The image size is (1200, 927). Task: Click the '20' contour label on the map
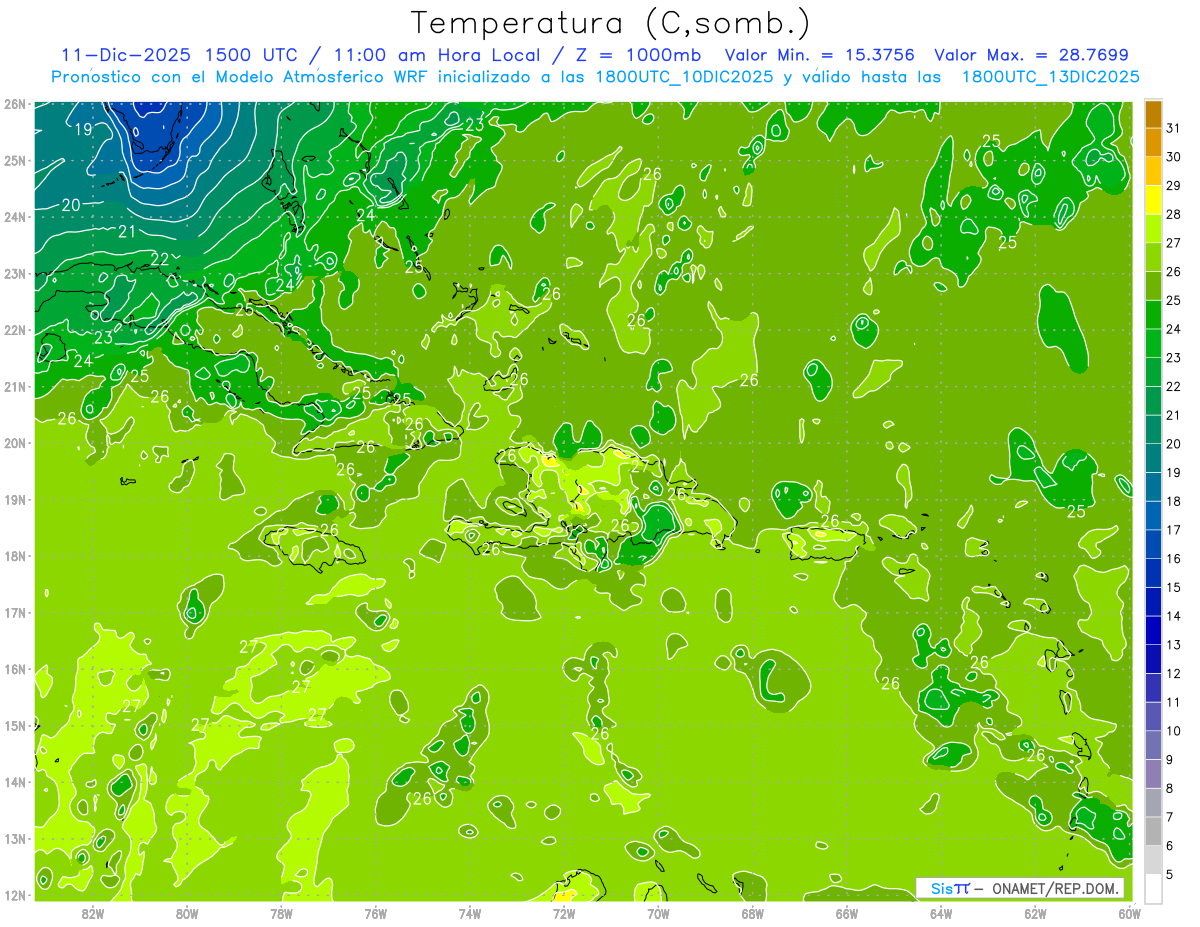71,204
